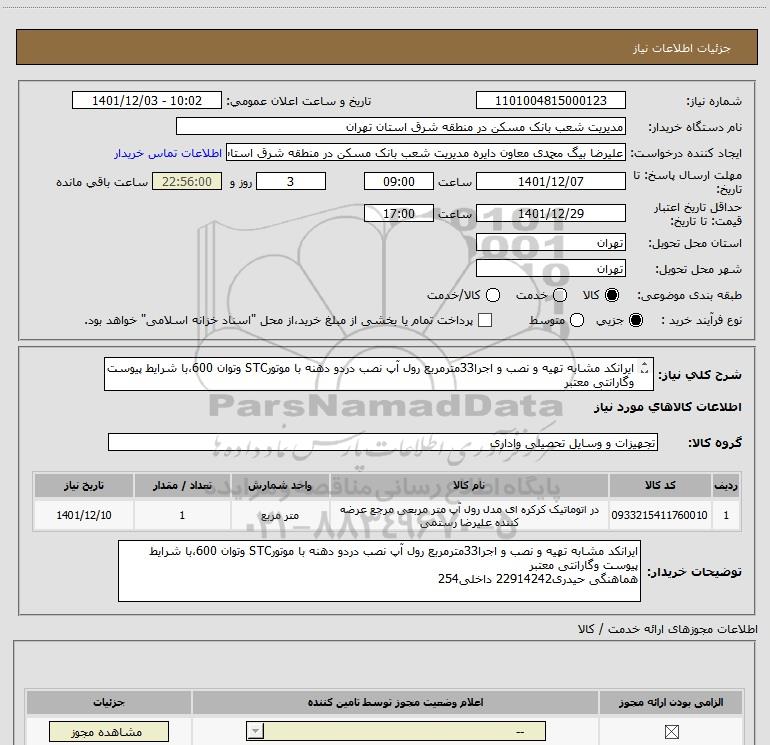The image size is (770, 745).
Task: Click the response deadline date 1401/12/07
Action: [x=550, y=181]
